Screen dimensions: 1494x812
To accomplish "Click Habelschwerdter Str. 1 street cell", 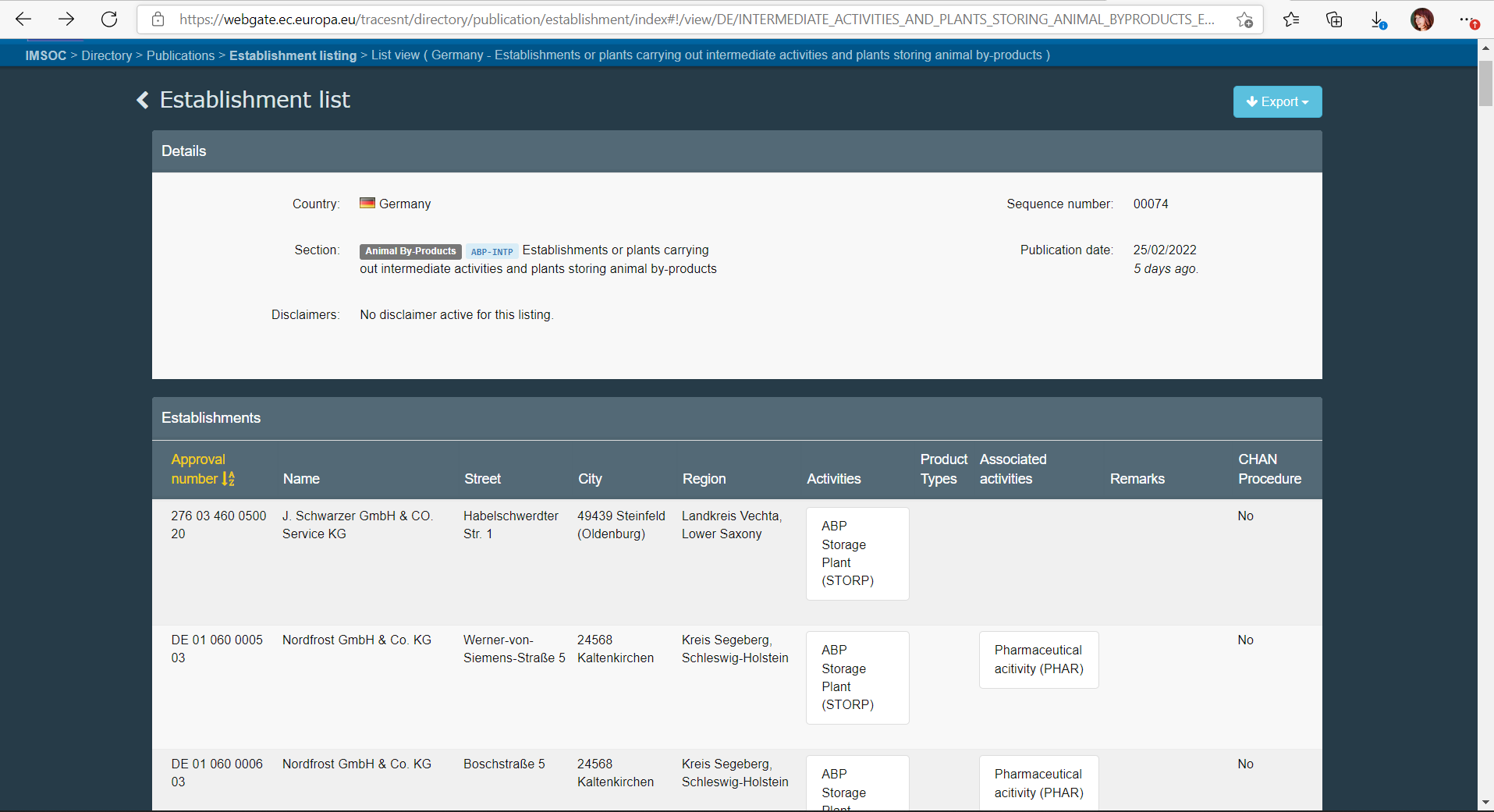I will 511,525.
